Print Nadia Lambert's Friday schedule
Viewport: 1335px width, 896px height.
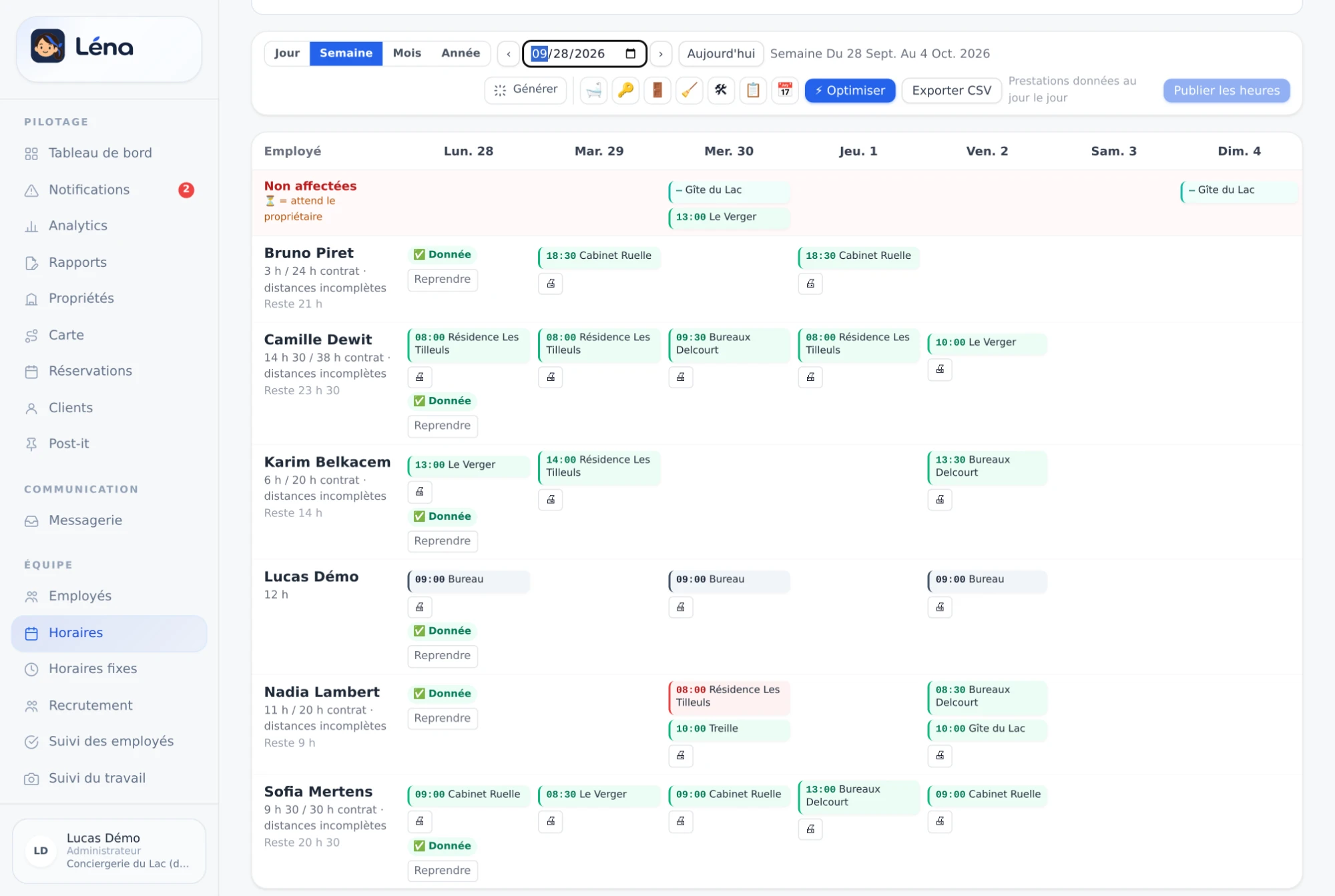click(x=940, y=755)
